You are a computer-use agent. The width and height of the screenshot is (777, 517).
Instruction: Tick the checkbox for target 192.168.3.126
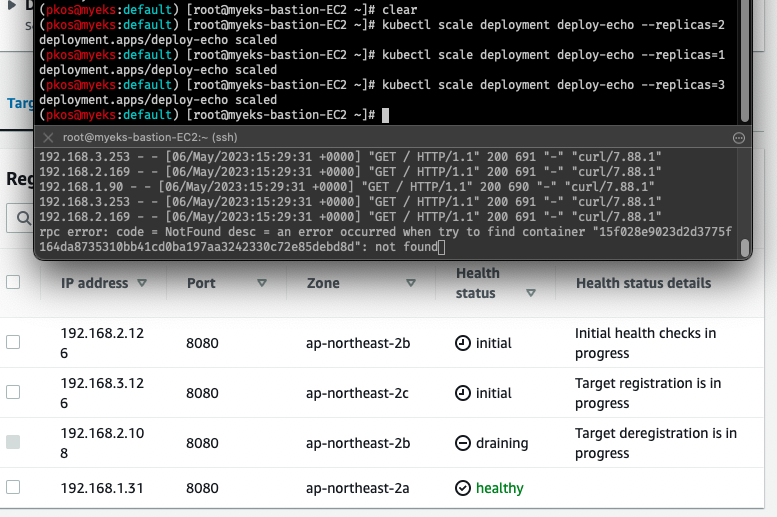coord(13,392)
